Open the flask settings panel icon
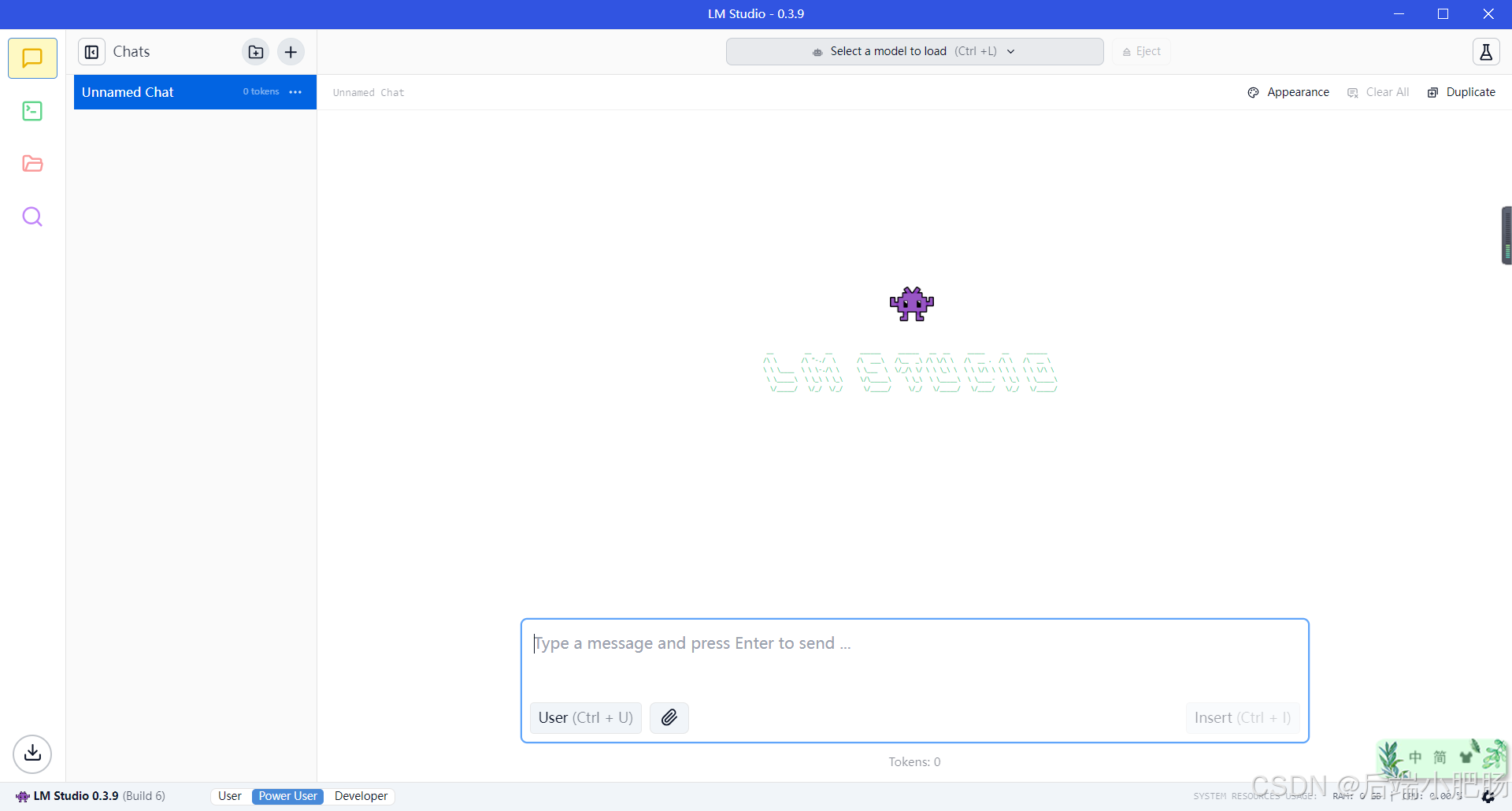1512x811 pixels. click(x=1486, y=52)
